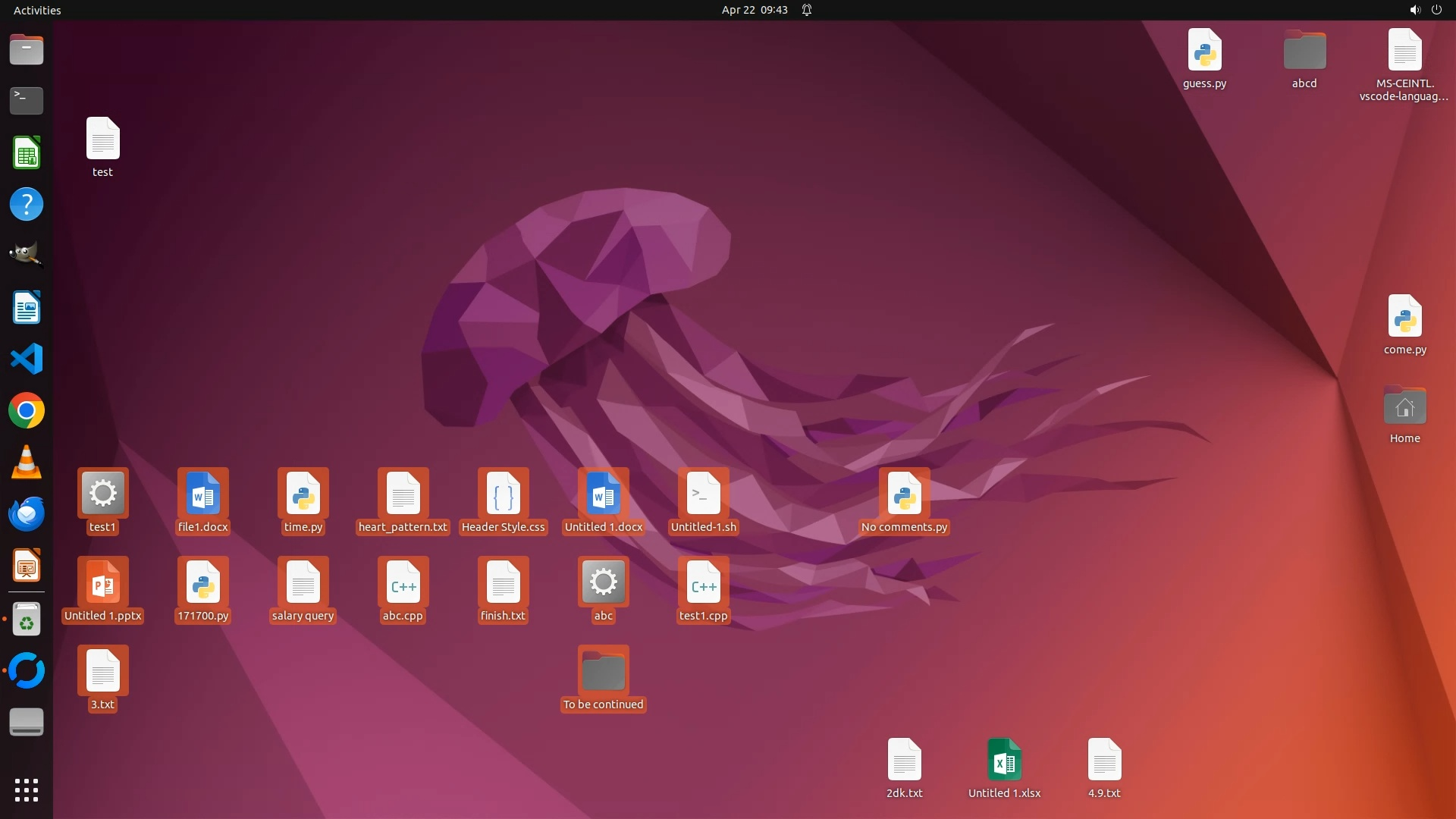Launch Google Chrome from the dock
The image size is (1456, 819).
[27, 410]
